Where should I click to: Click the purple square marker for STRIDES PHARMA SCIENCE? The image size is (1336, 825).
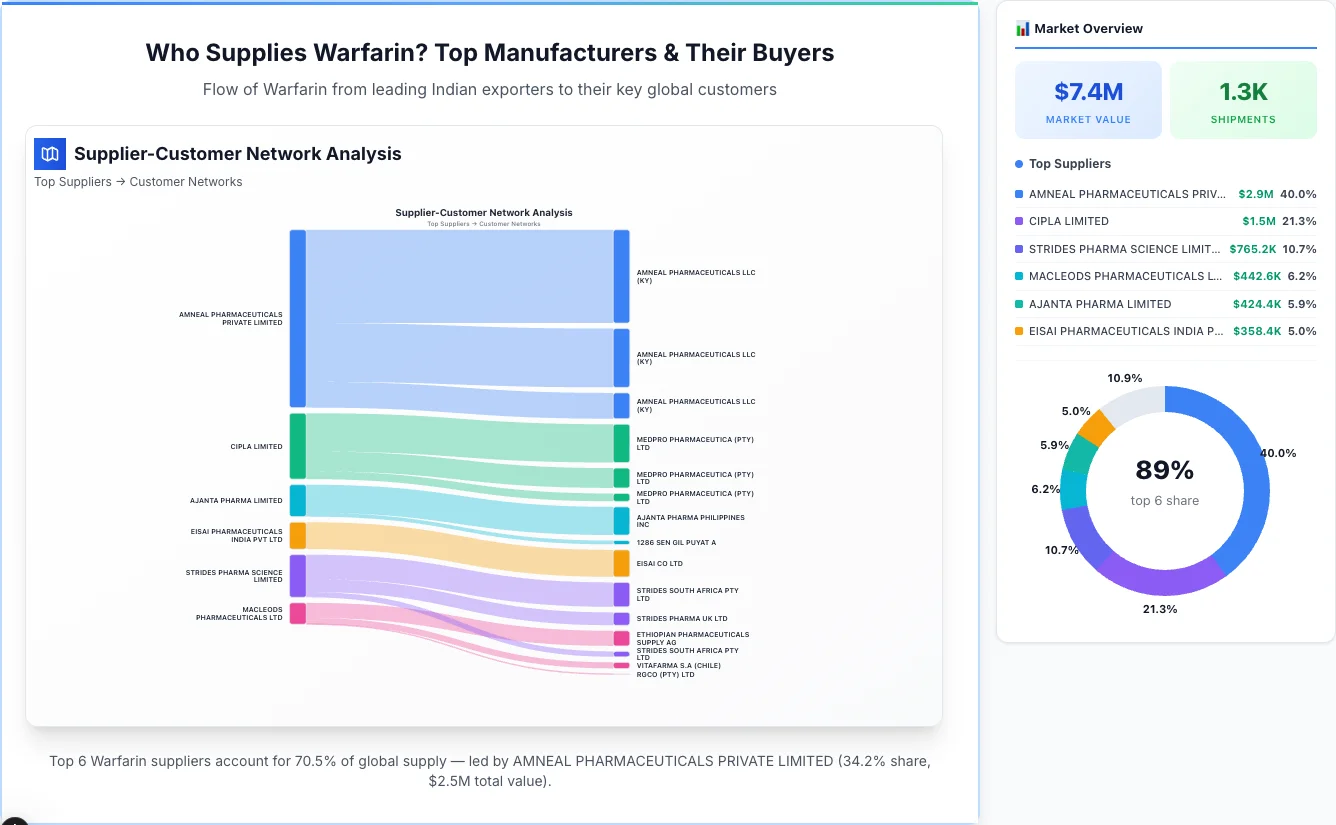(1019, 249)
